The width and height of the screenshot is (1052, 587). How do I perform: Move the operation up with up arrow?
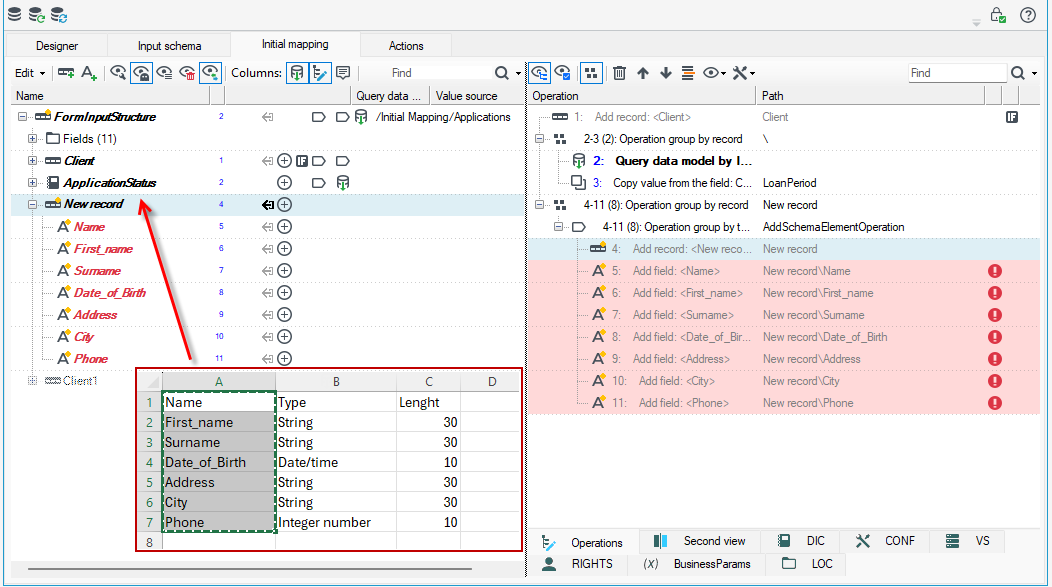(x=643, y=72)
